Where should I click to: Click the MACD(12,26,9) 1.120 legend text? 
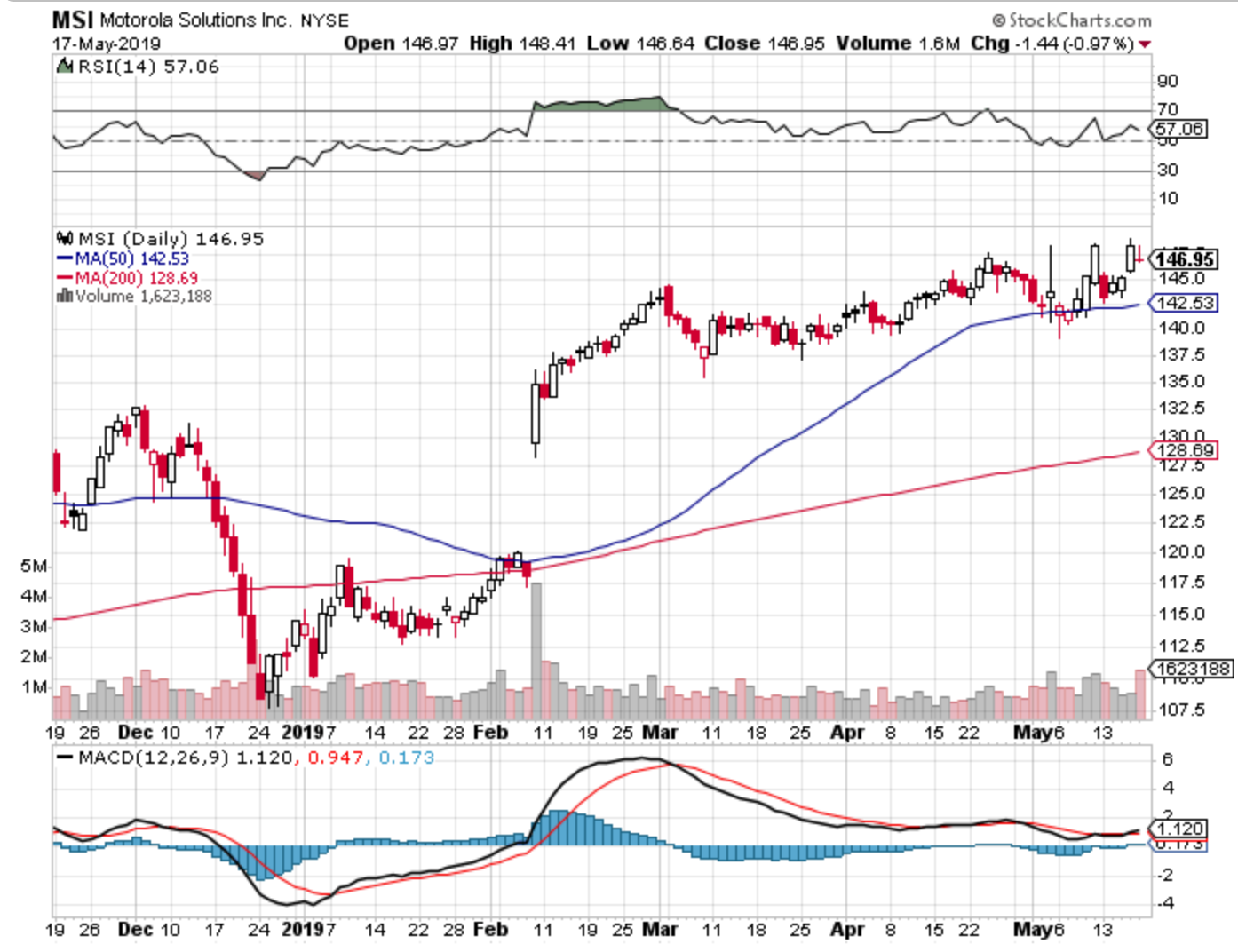click(186, 758)
